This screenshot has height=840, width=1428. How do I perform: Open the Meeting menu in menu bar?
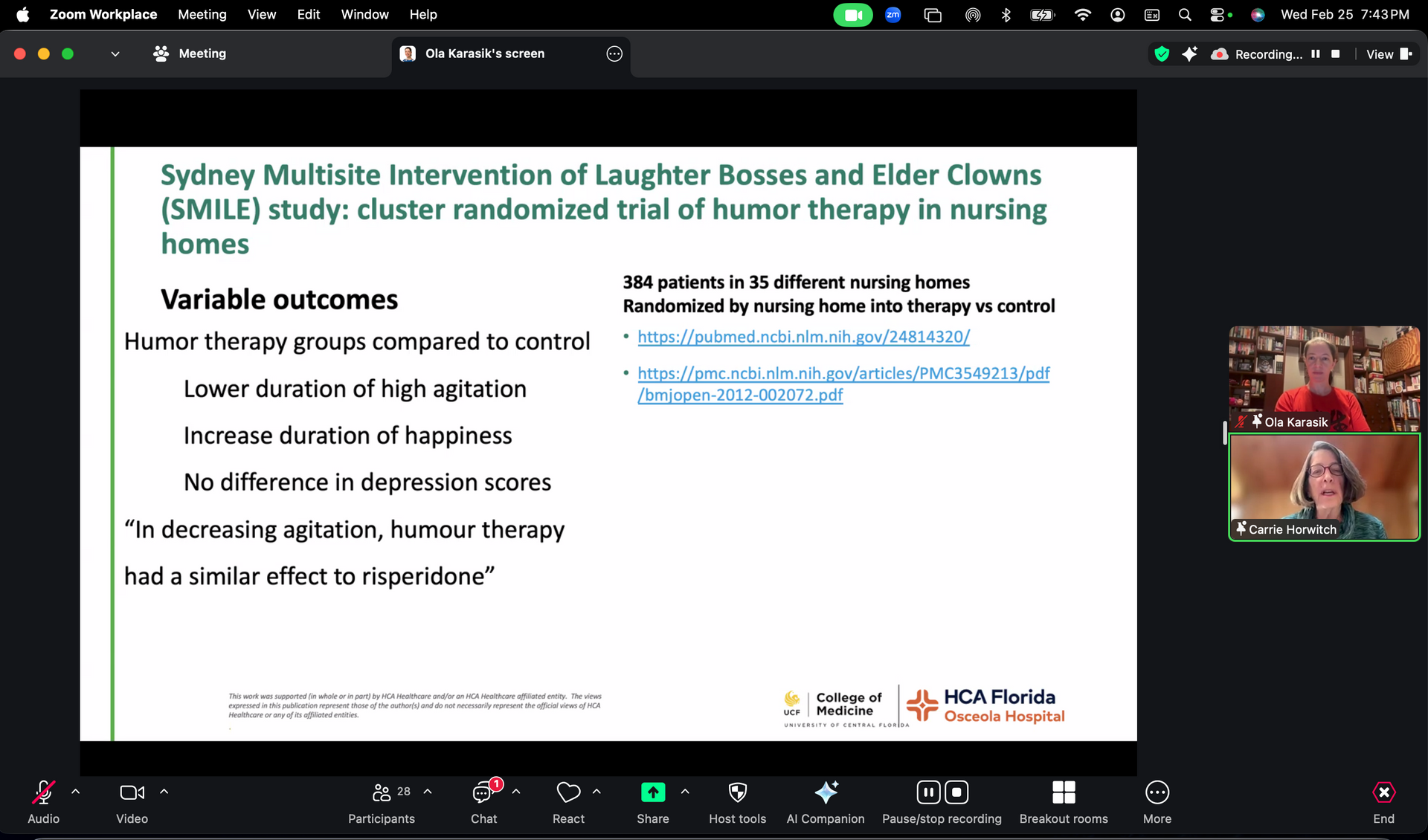tap(202, 14)
